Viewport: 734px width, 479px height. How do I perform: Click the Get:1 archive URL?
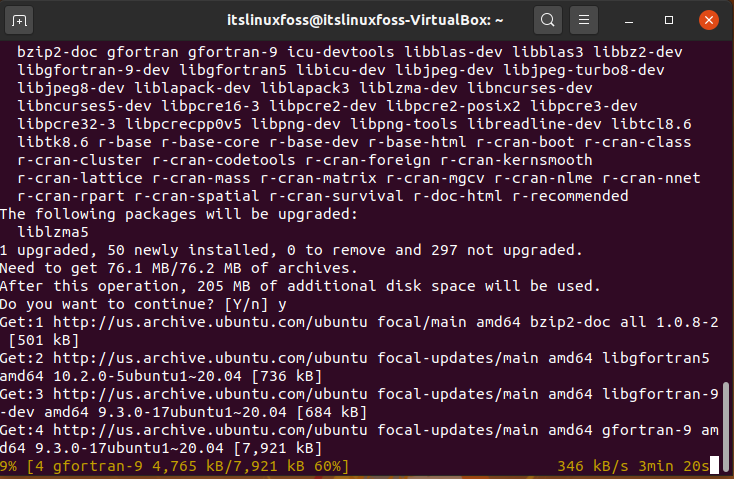pyautogui.click(x=210, y=322)
